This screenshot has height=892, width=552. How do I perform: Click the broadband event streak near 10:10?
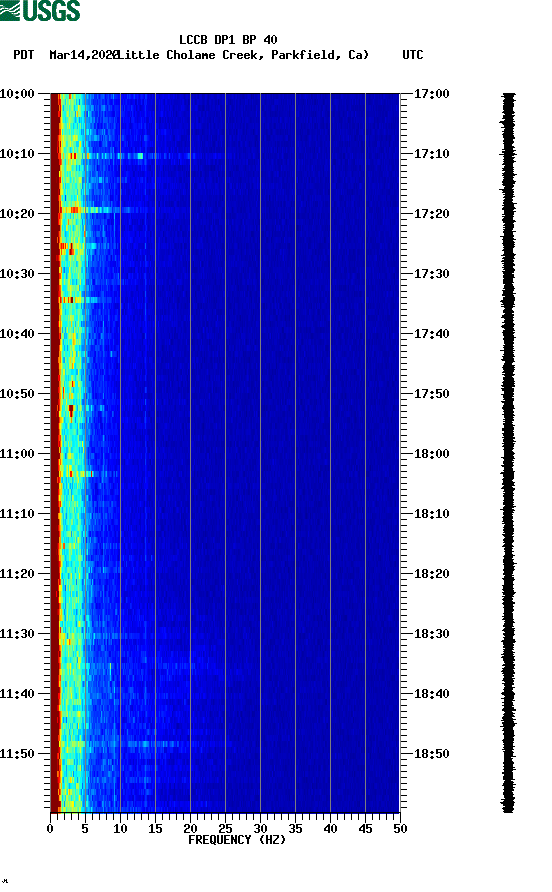coord(142,156)
